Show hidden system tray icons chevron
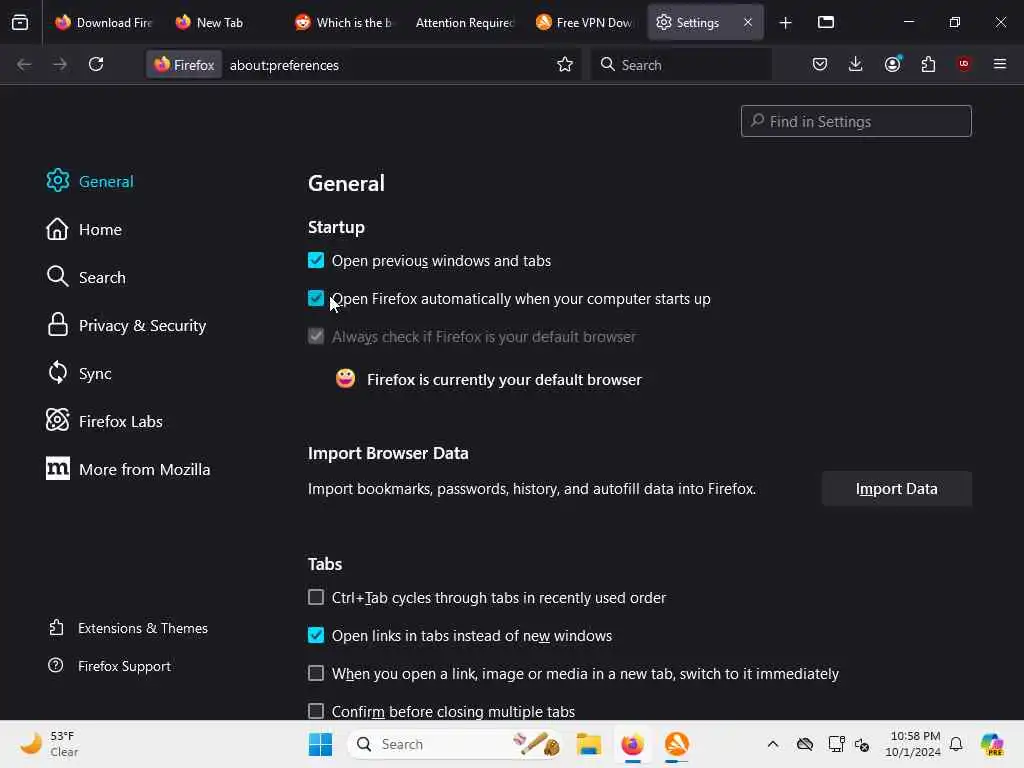 click(773, 744)
